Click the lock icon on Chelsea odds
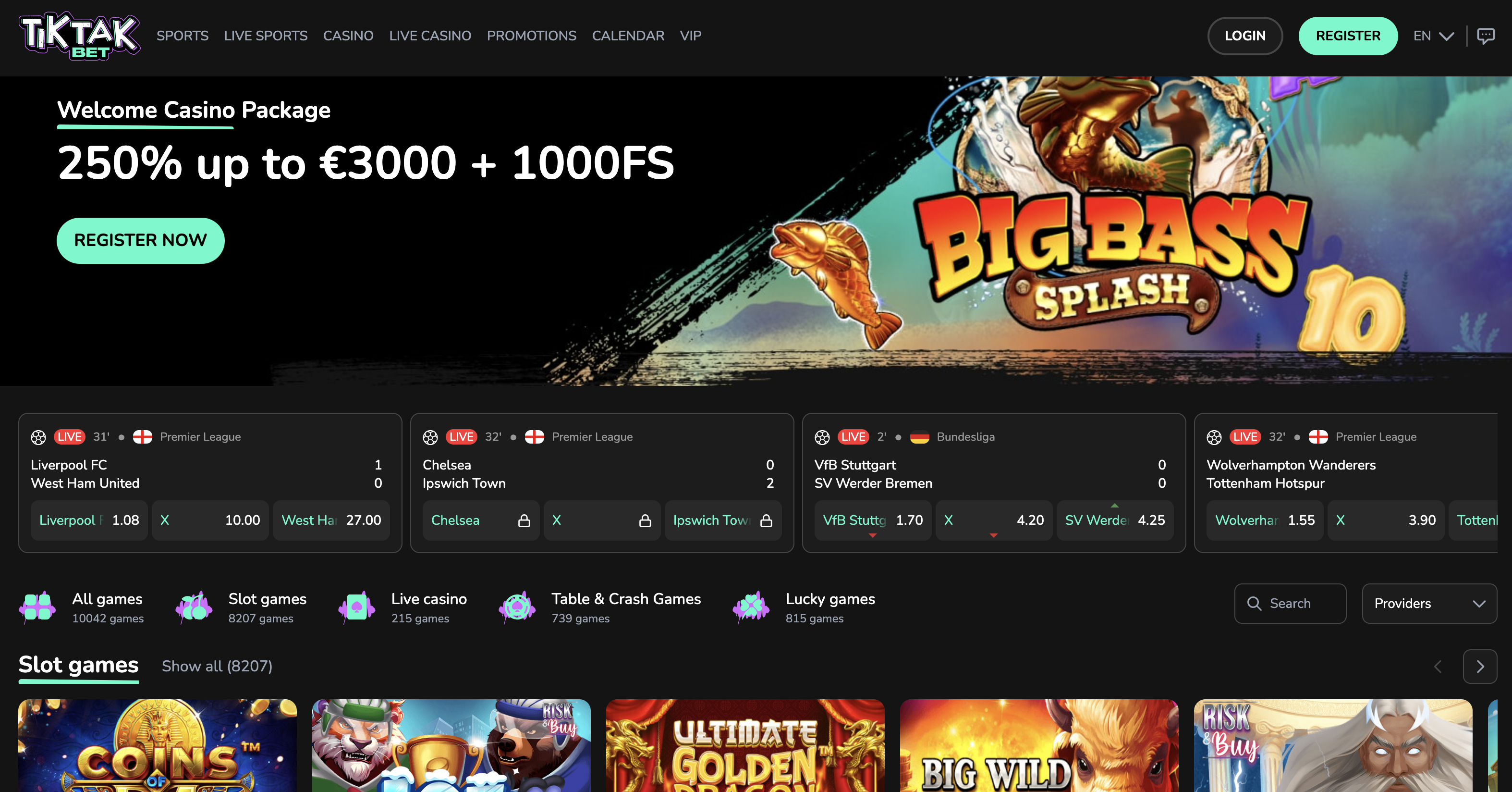The width and height of the screenshot is (1512, 792). [x=524, y=521]
